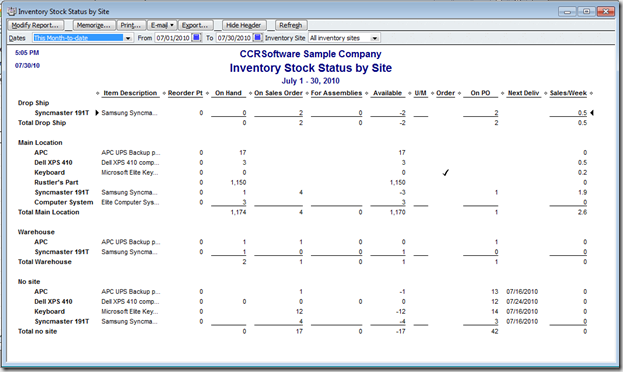
Task: Click the Hide Header button
Action: click(x=244, y=25)
